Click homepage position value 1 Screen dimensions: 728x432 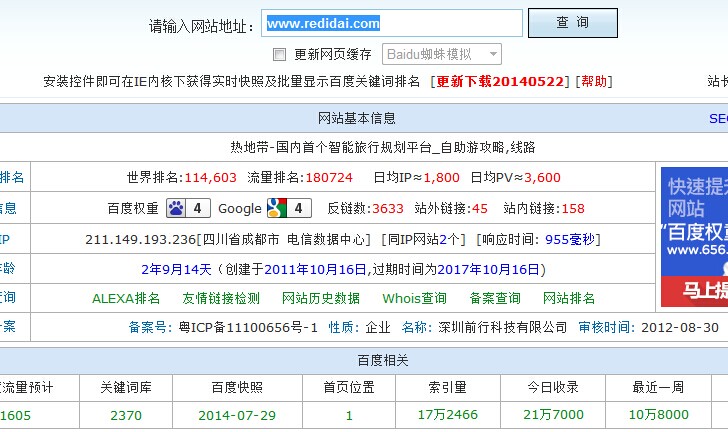pos(349,415)
